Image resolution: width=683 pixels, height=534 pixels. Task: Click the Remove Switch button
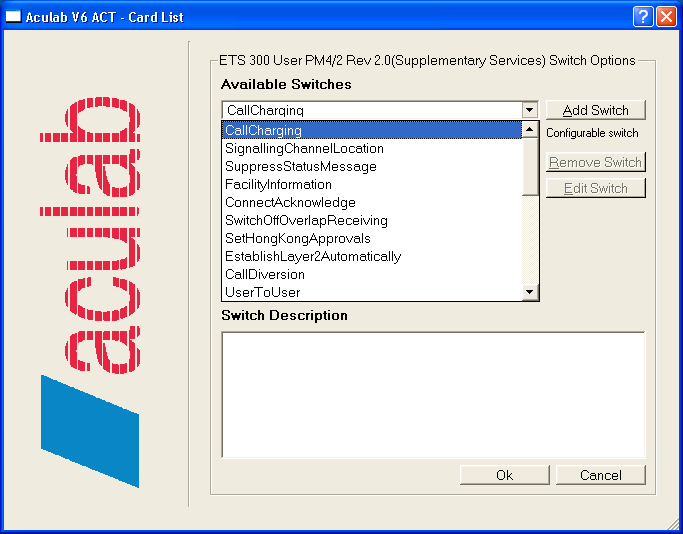coord(595,162)
